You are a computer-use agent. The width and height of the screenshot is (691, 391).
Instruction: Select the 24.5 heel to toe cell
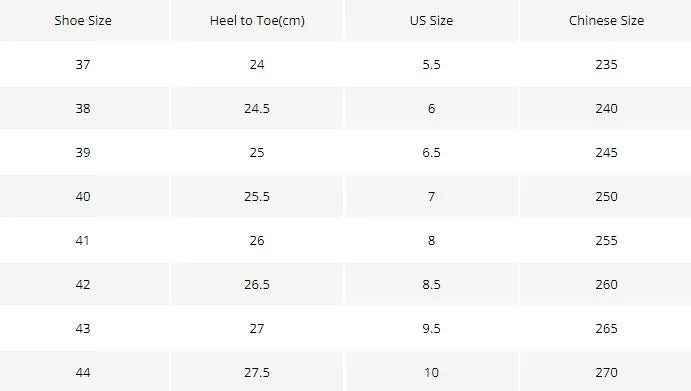[x=257, y=108]
